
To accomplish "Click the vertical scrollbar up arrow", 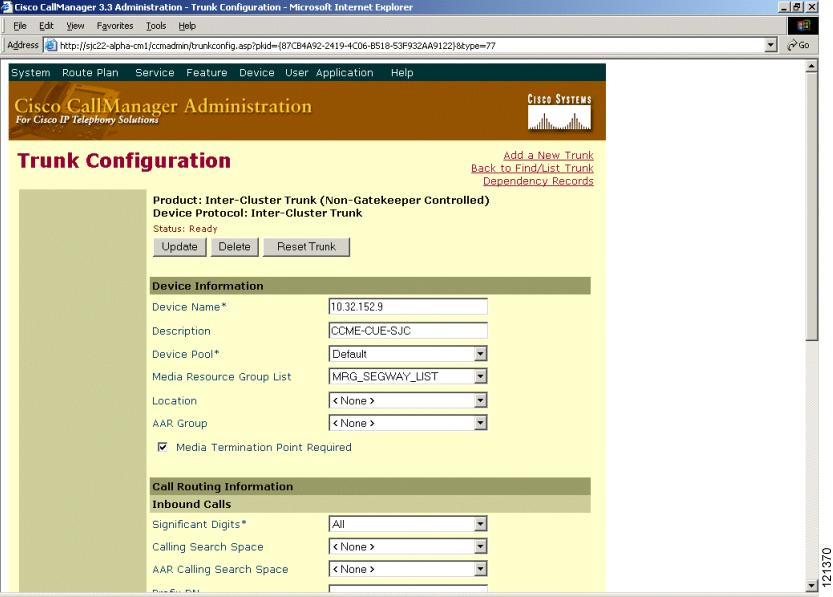I will click(811, 66).
